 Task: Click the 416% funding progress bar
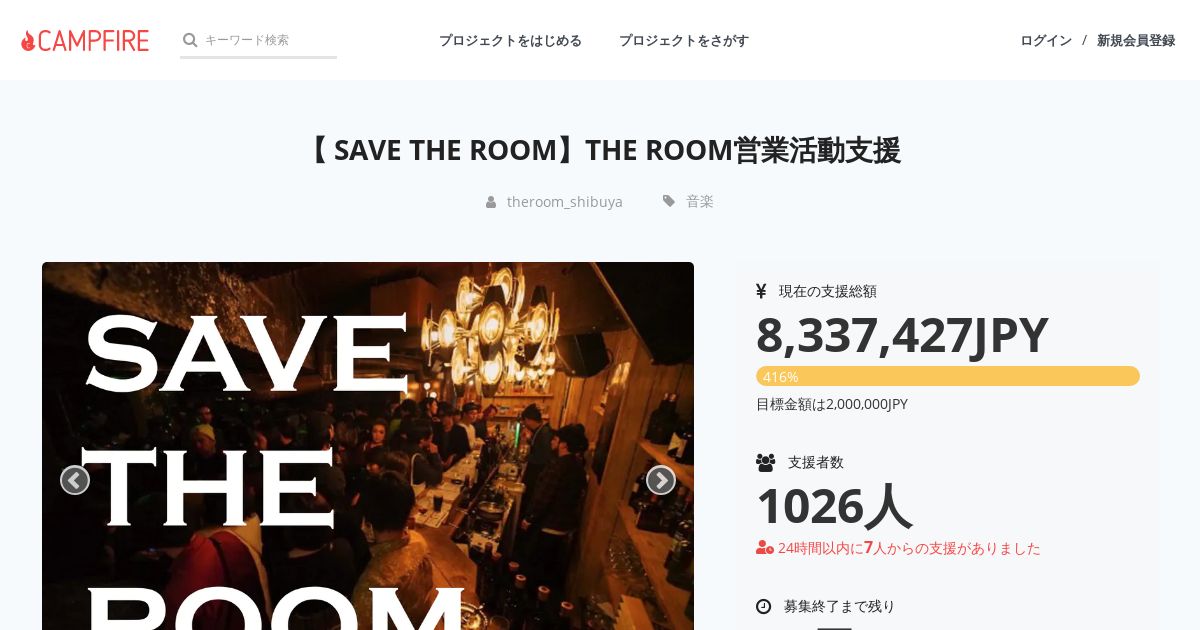(x=948, y=376)
